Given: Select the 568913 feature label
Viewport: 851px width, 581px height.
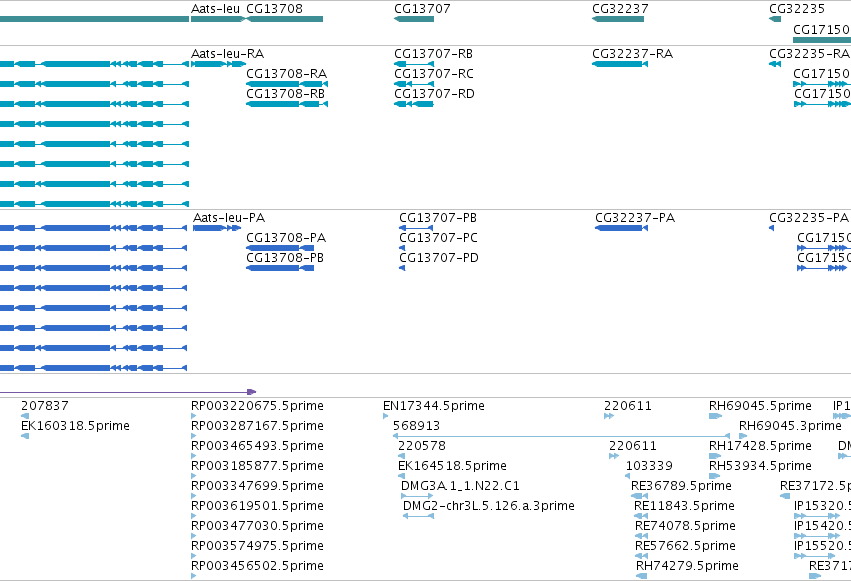Looking at the screenshot, I should (x=416, y=426).
